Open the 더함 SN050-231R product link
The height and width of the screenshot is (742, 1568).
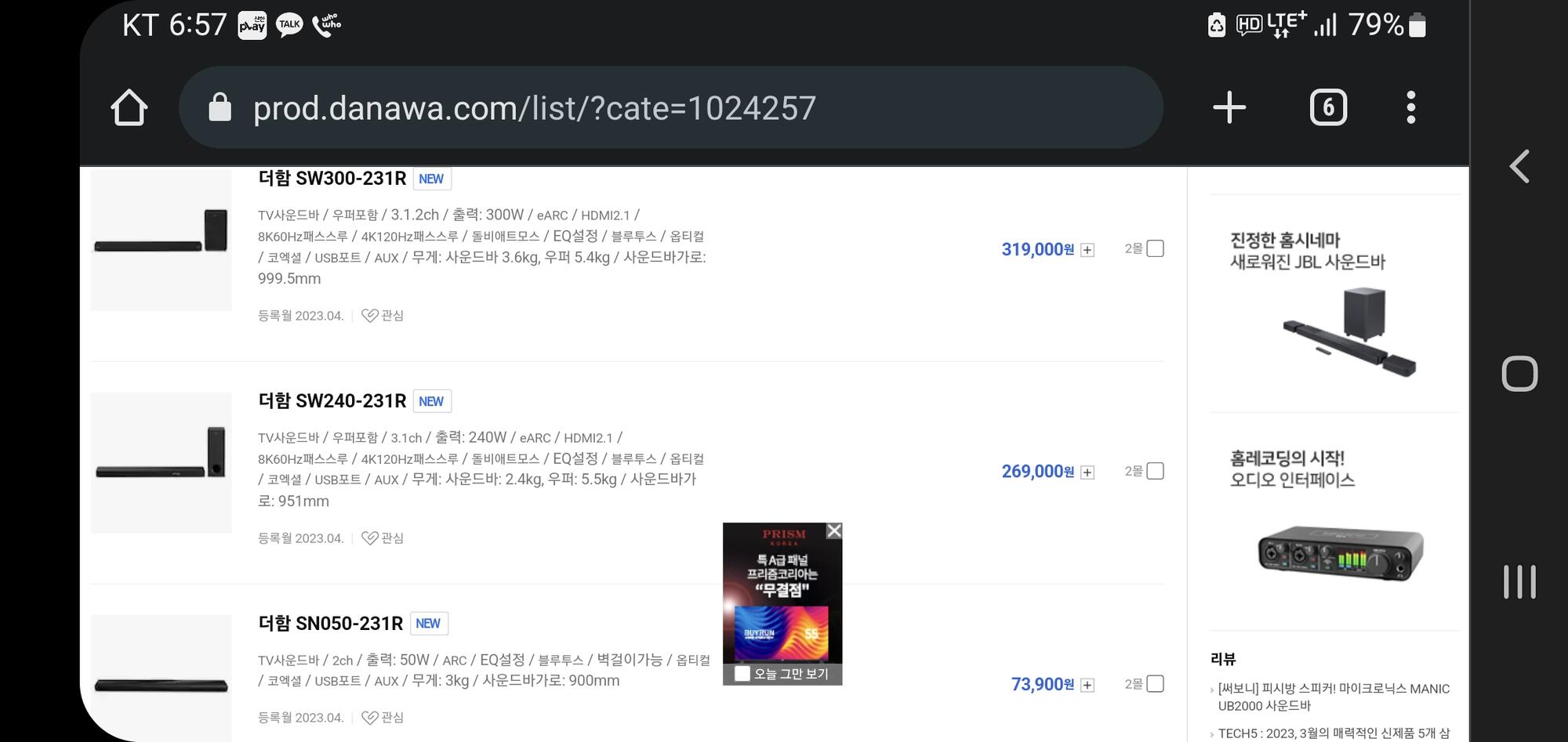click(x=330, y=624)
